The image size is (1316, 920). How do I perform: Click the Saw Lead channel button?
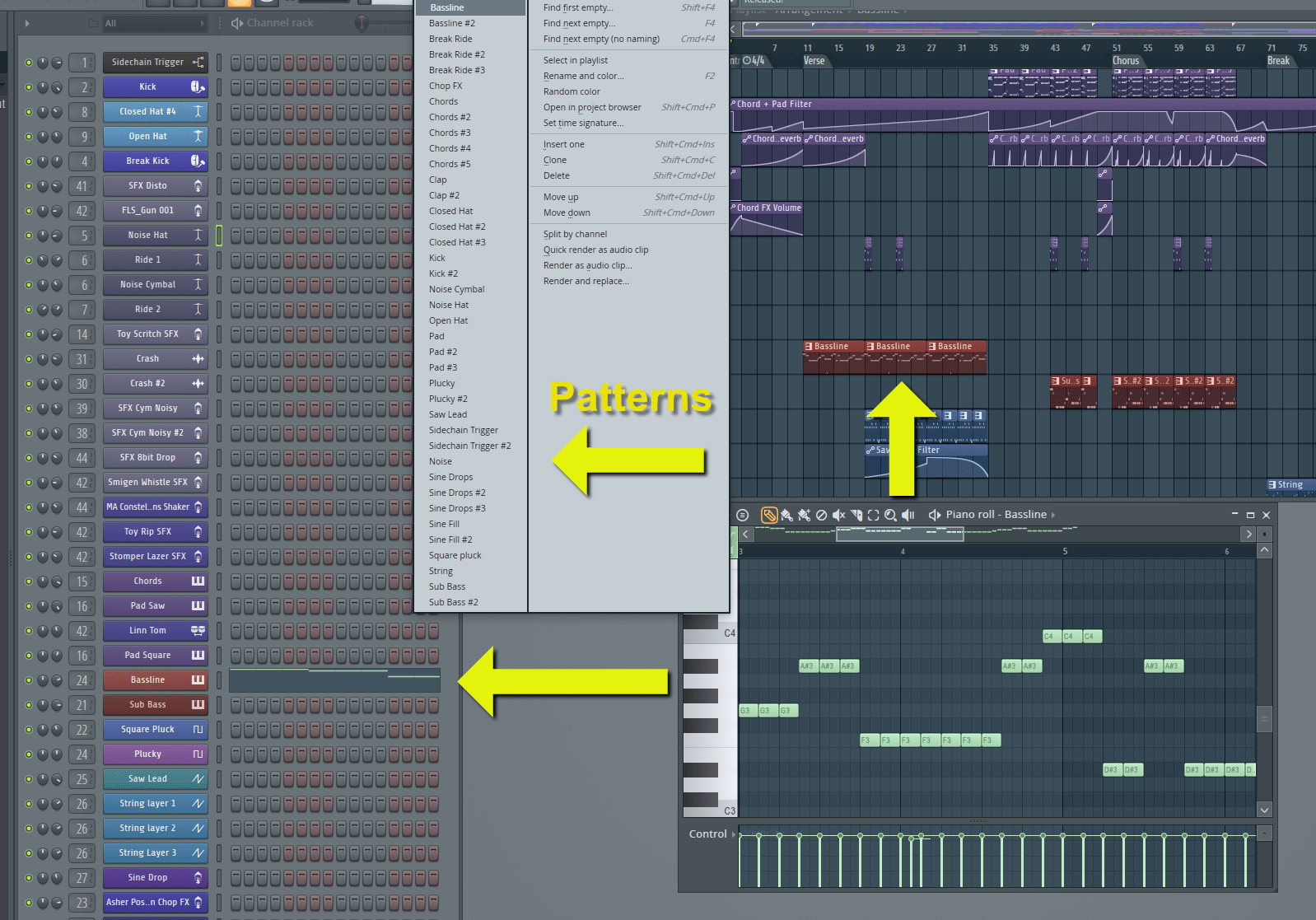(148, 779)
